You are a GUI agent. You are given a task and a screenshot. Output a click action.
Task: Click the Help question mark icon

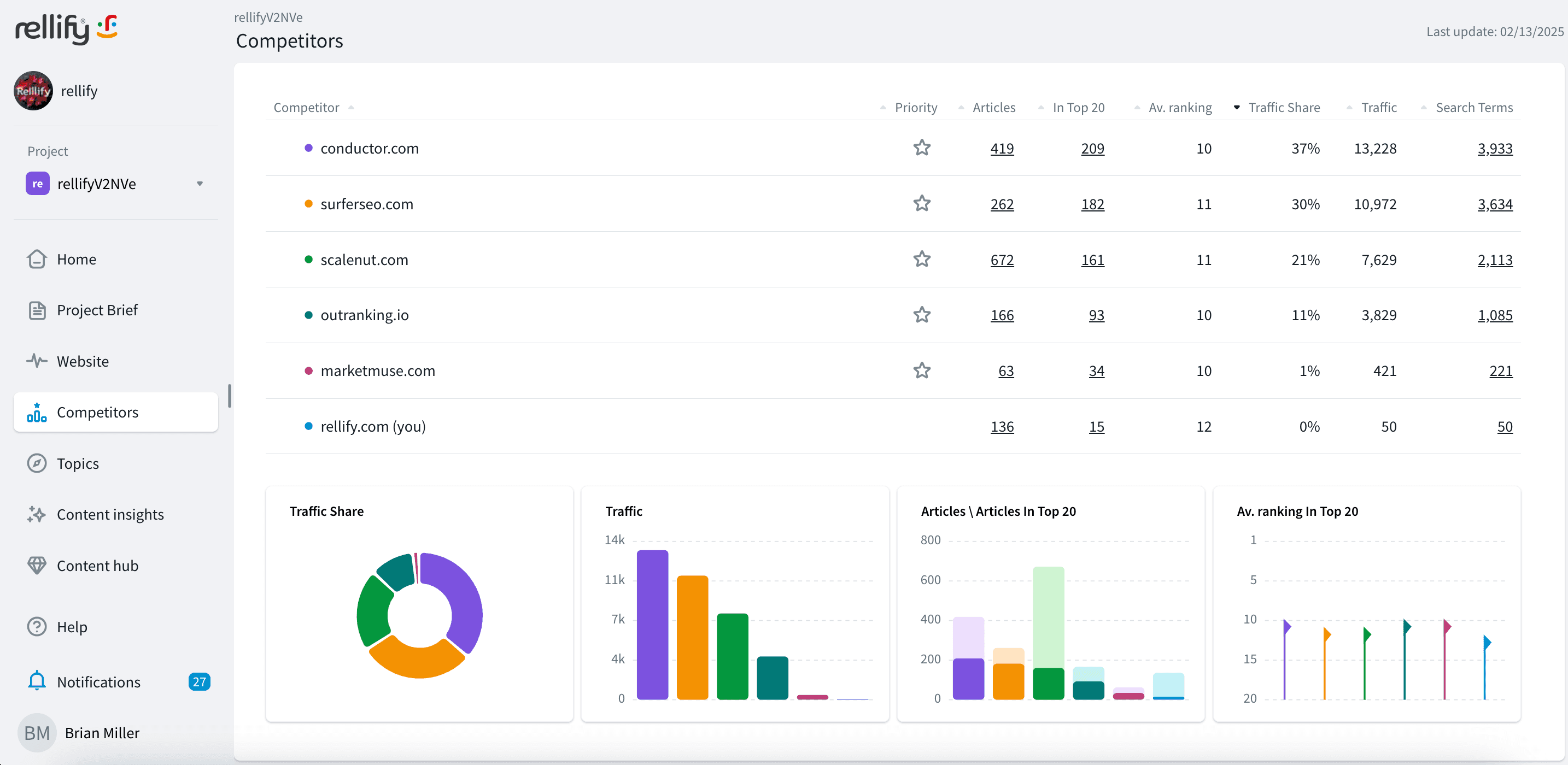point(37,626)
